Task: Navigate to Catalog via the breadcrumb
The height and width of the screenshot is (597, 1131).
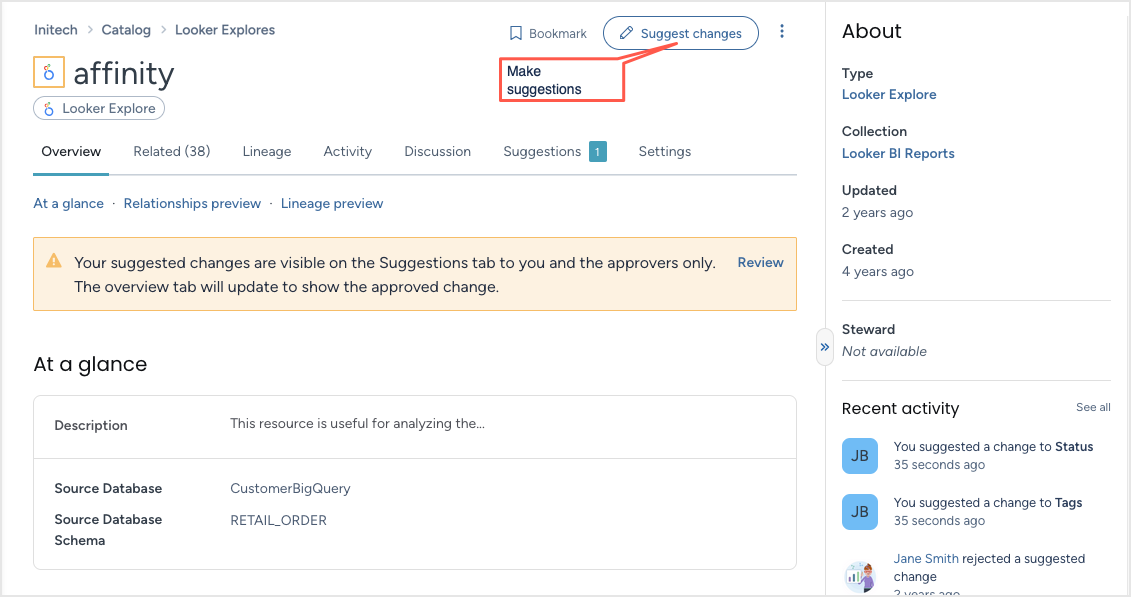Action: click(x=126, y=29)
